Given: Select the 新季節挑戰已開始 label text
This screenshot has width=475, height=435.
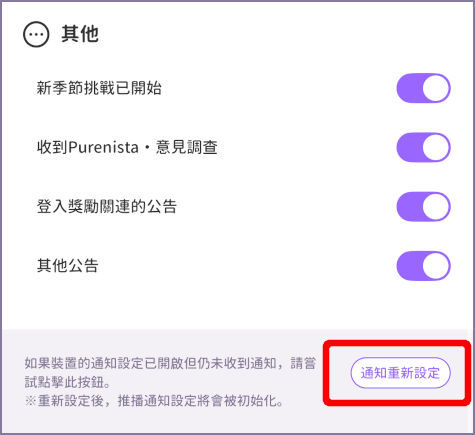Looking at the screenshot, I should click(x=99, y=88).
